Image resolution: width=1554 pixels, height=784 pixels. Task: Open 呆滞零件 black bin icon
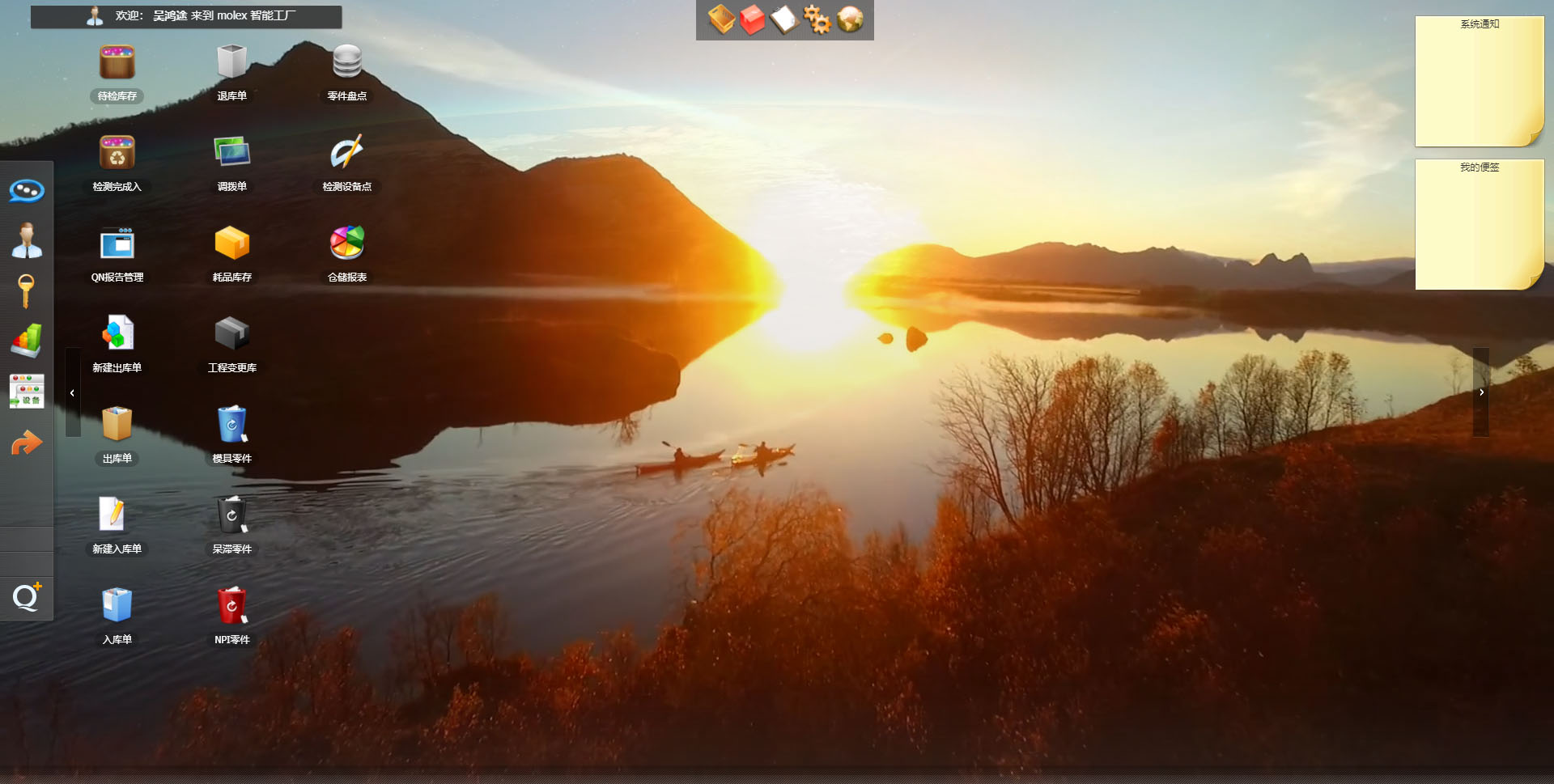[231, 515]
